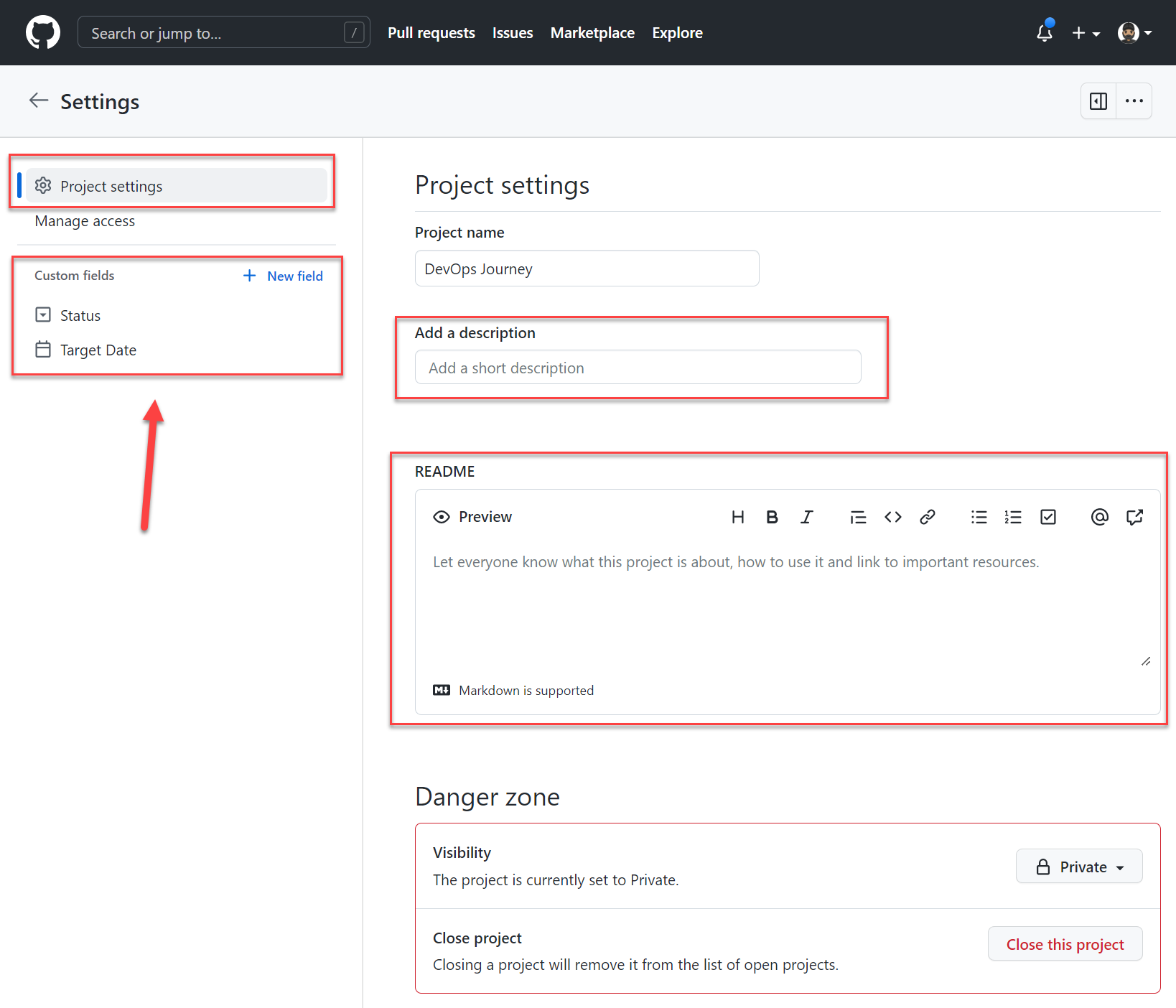
Task: Collapse the side panel using the panel icon
Action: click(x=1098, y=101)
